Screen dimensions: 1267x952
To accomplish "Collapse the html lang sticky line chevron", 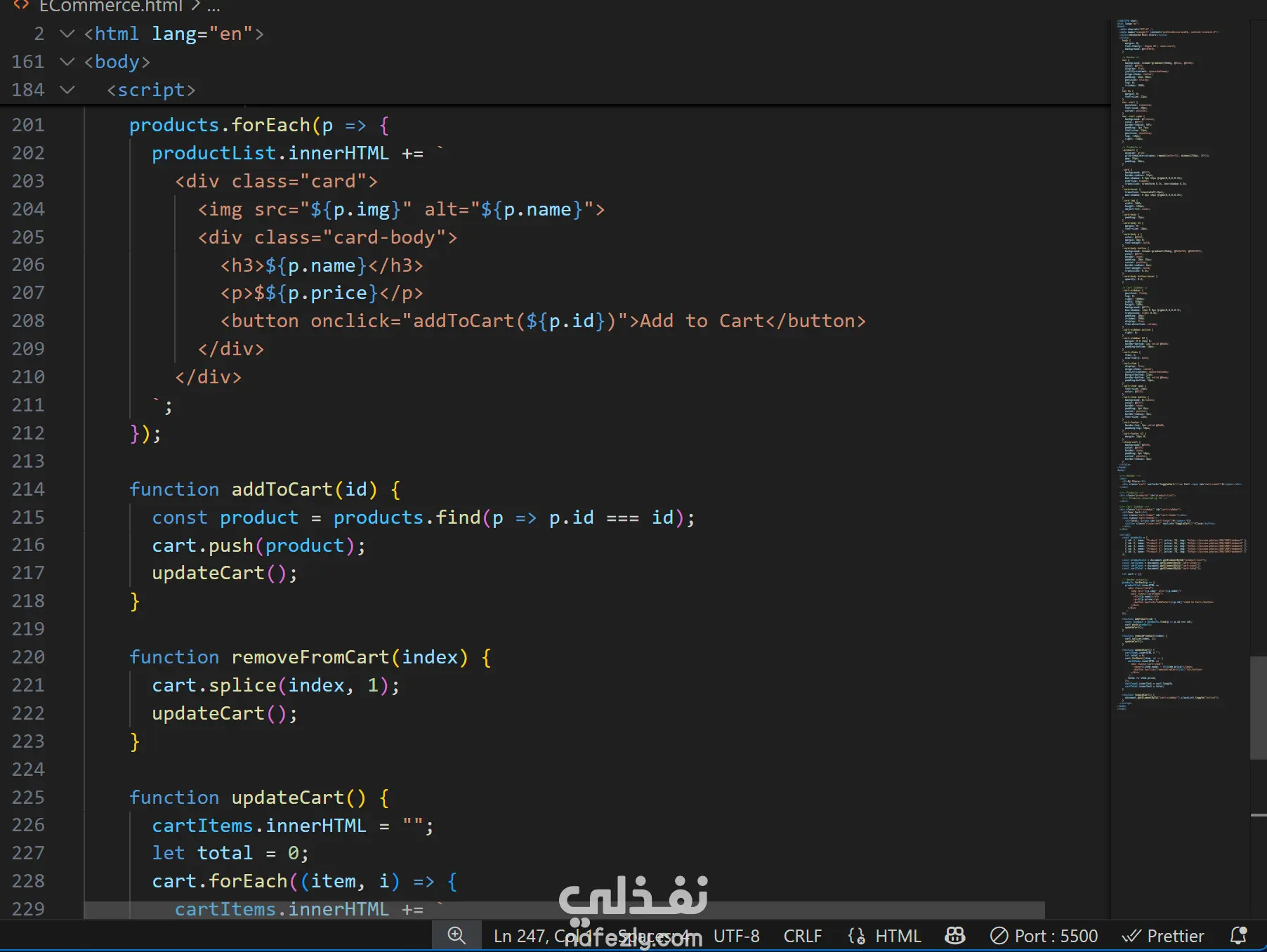I will pos(67,34).
